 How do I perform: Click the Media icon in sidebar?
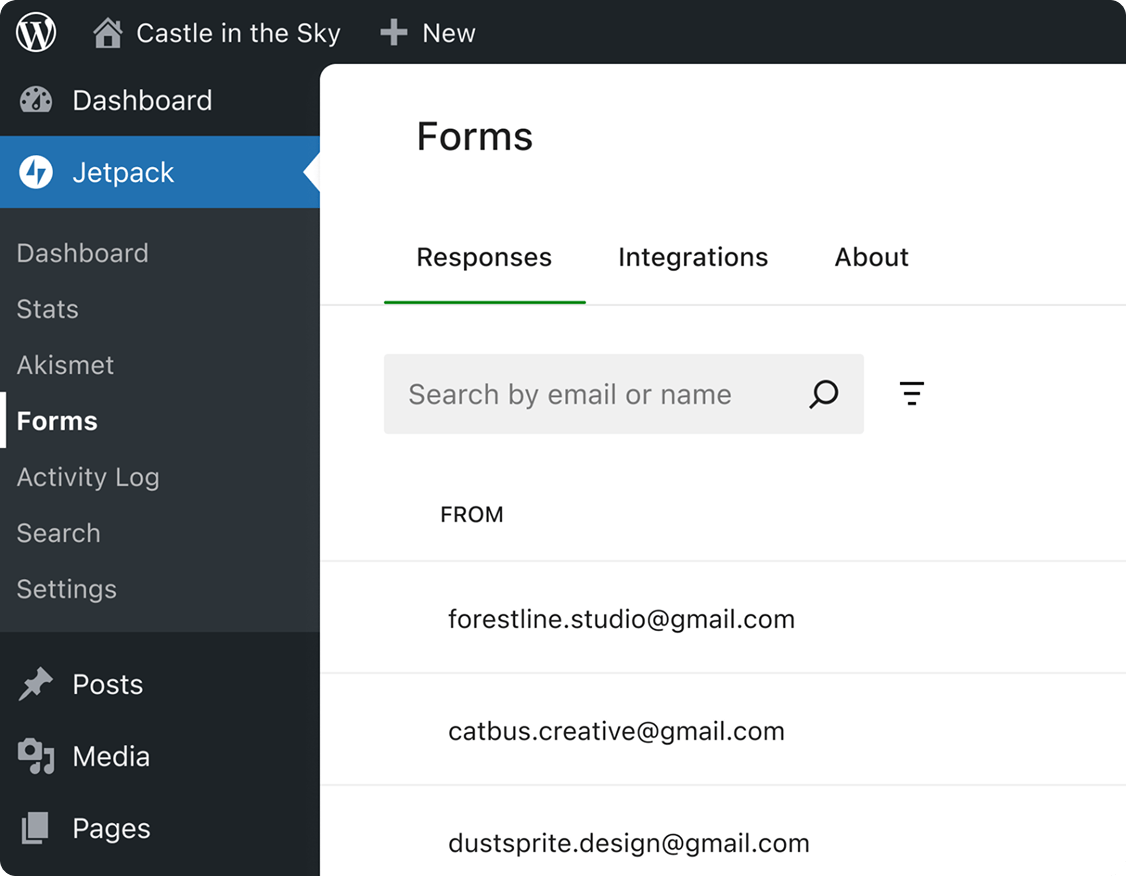[36, 757]
